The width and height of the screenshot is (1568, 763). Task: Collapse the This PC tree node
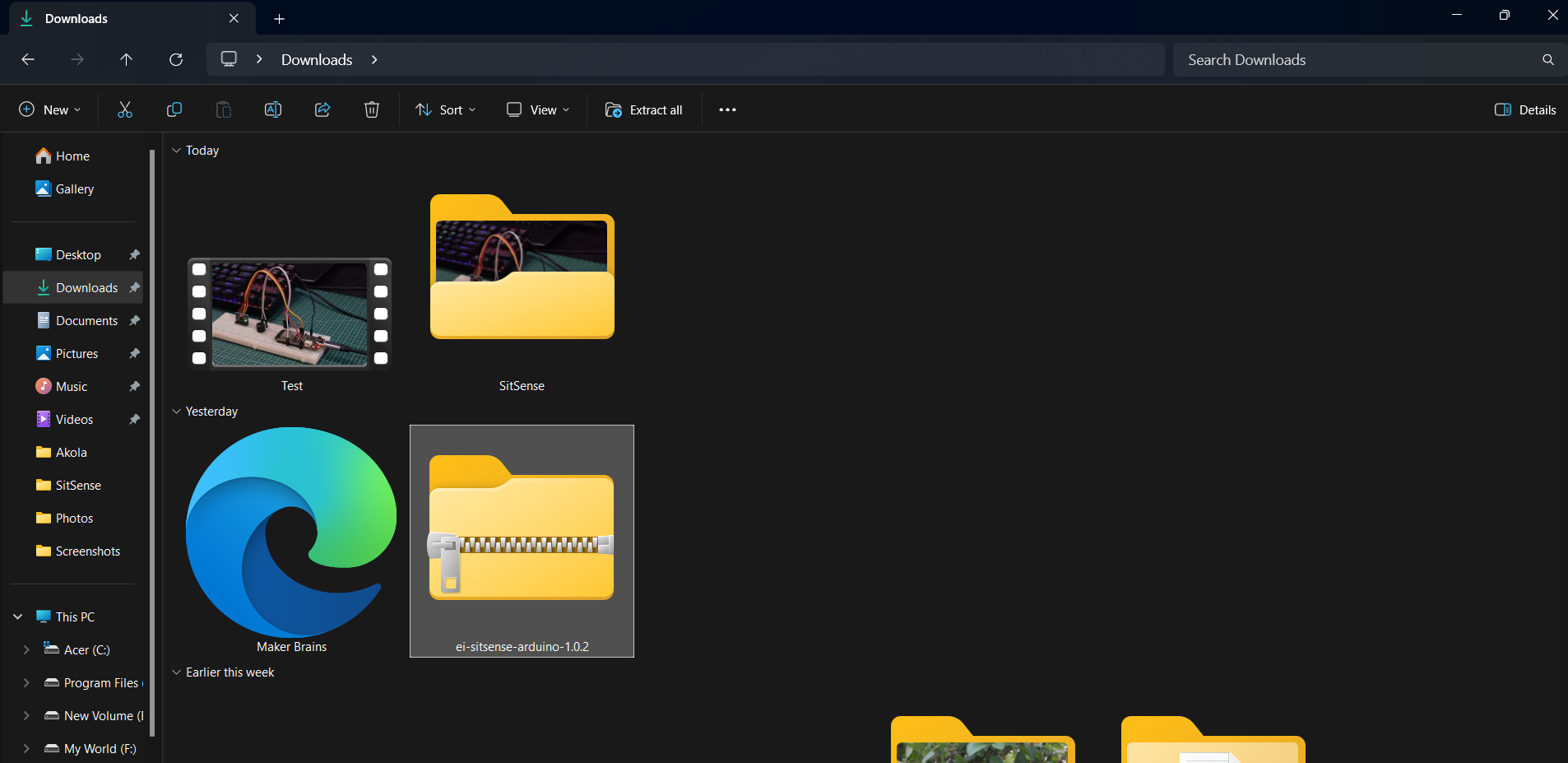click(x=18, y=617)
